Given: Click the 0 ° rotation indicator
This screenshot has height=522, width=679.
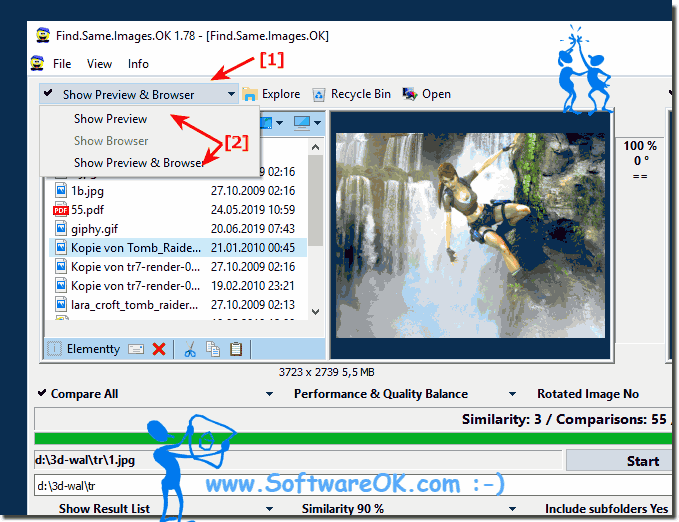Looking at the screenshot, I should [641, 161].
